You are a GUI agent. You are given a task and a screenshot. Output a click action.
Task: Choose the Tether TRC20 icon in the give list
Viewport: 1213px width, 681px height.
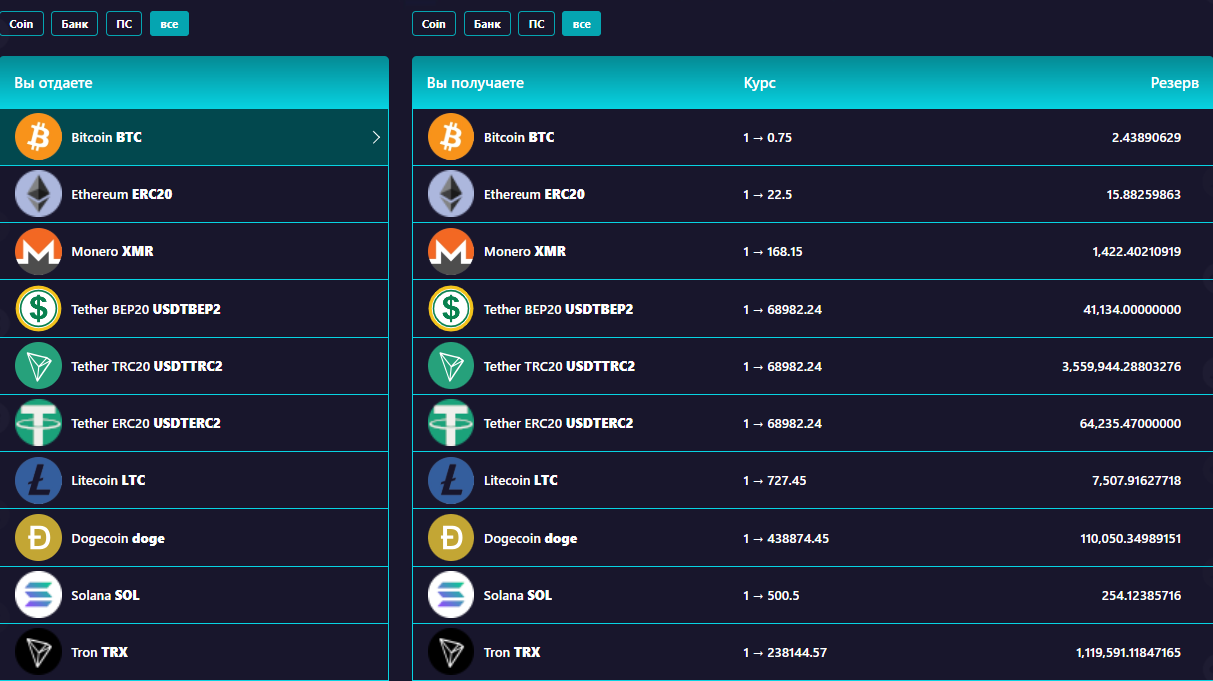[38, 366]
